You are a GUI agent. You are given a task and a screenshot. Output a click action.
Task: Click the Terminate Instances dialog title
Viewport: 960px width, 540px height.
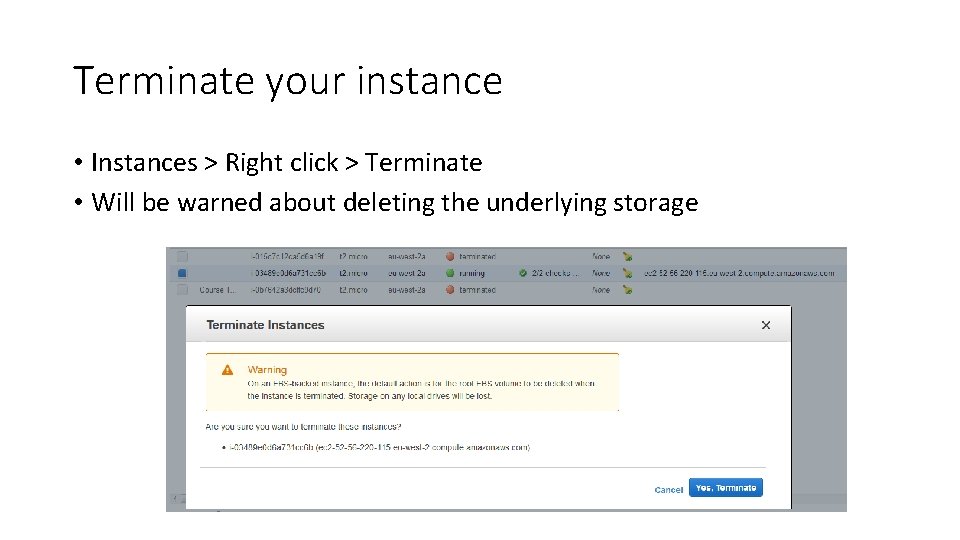[265, 325]
